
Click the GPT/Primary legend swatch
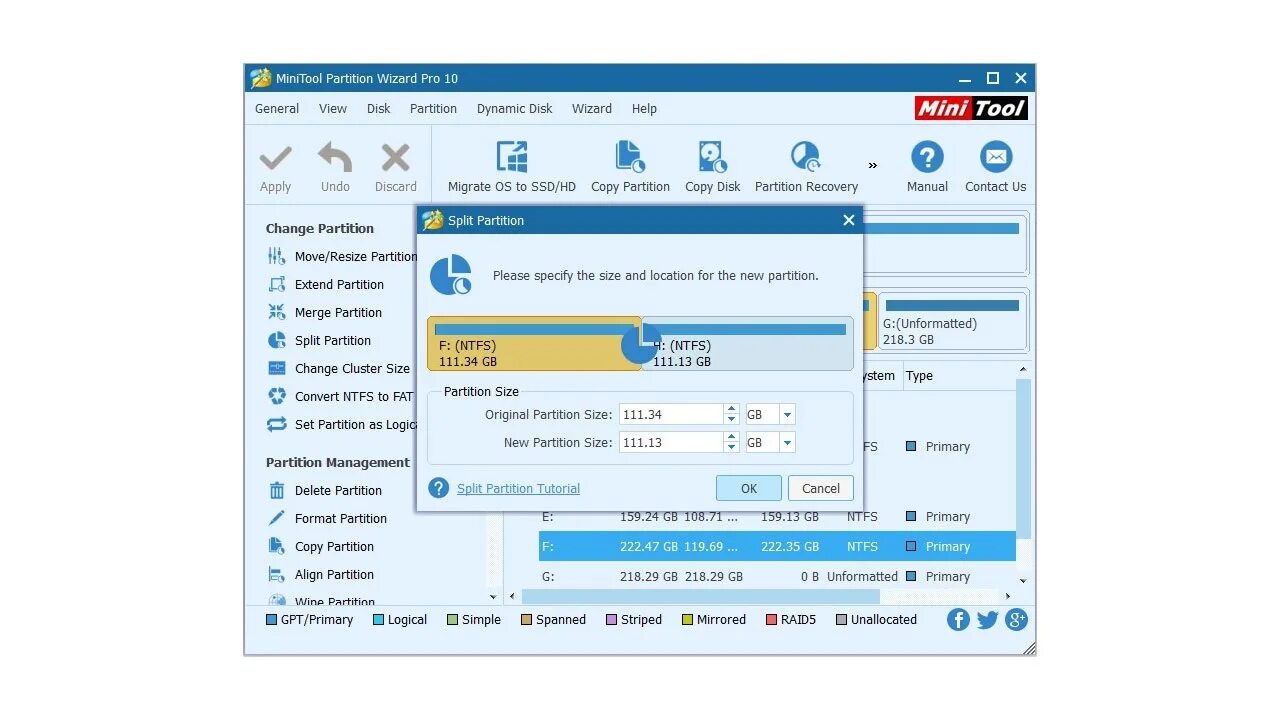tap(271, 620)
